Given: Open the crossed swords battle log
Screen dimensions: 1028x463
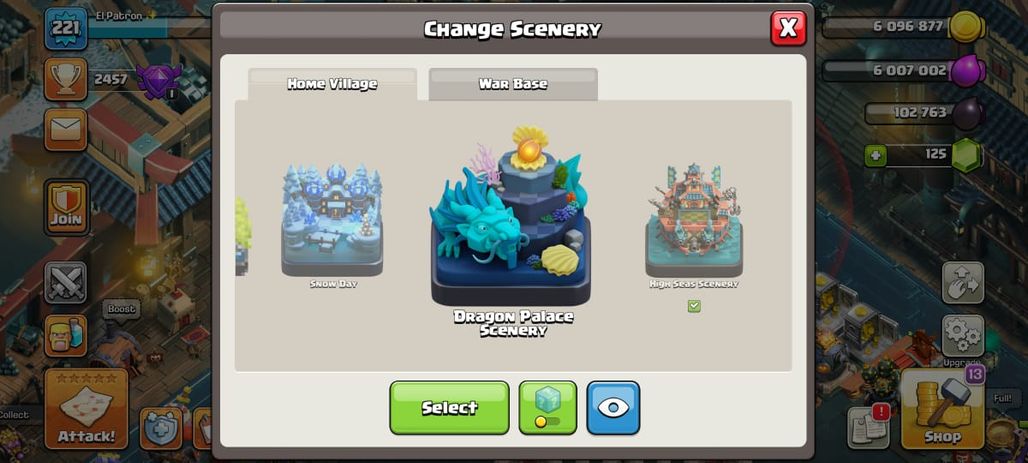Looking at the screenshot, I should tap(66, 283).
